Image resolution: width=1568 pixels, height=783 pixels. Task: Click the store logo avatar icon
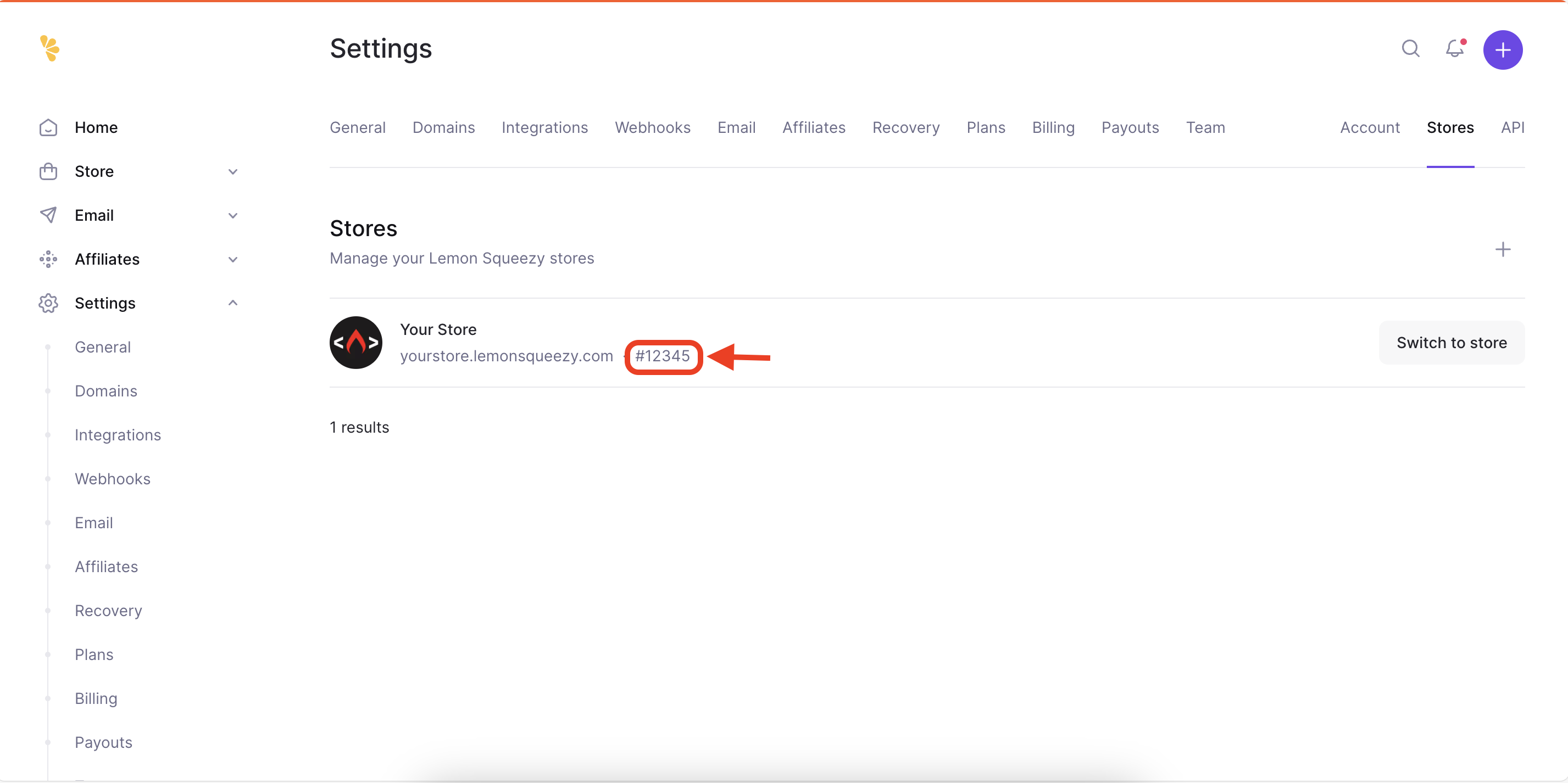(x=357, y=342)
